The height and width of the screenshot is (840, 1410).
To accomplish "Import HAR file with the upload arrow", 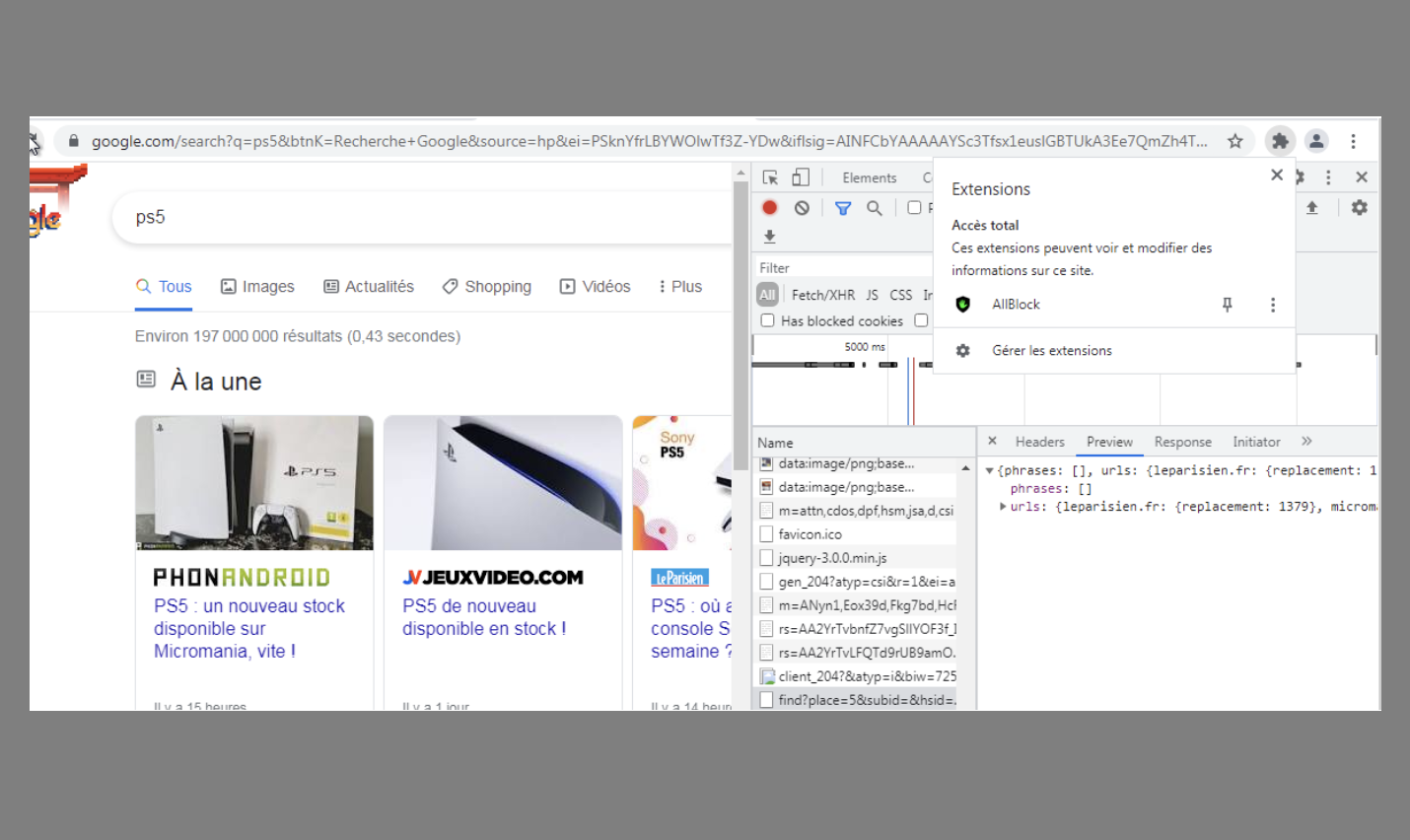I will (1311, 208).
